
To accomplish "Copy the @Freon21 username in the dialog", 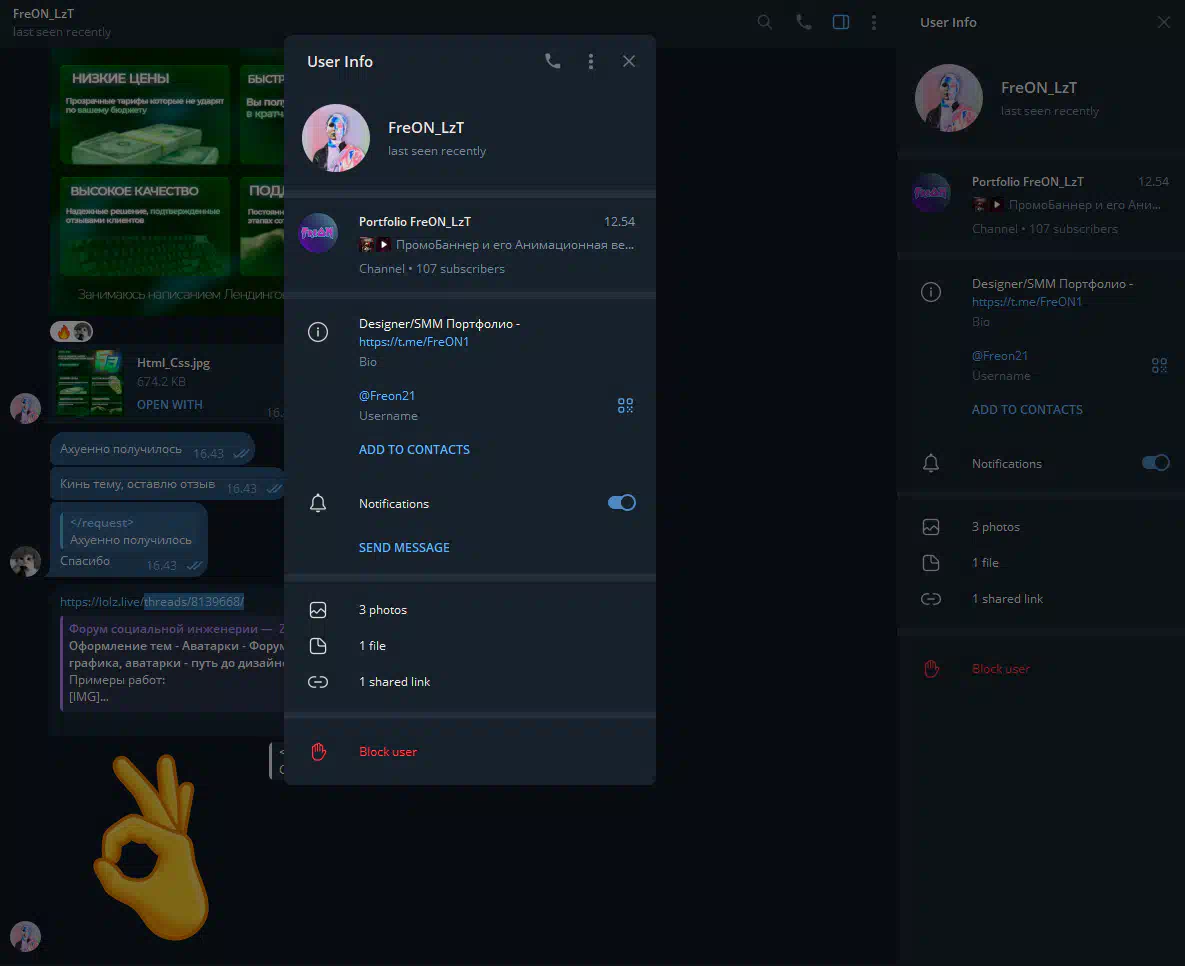I will (x=387, y=395).
